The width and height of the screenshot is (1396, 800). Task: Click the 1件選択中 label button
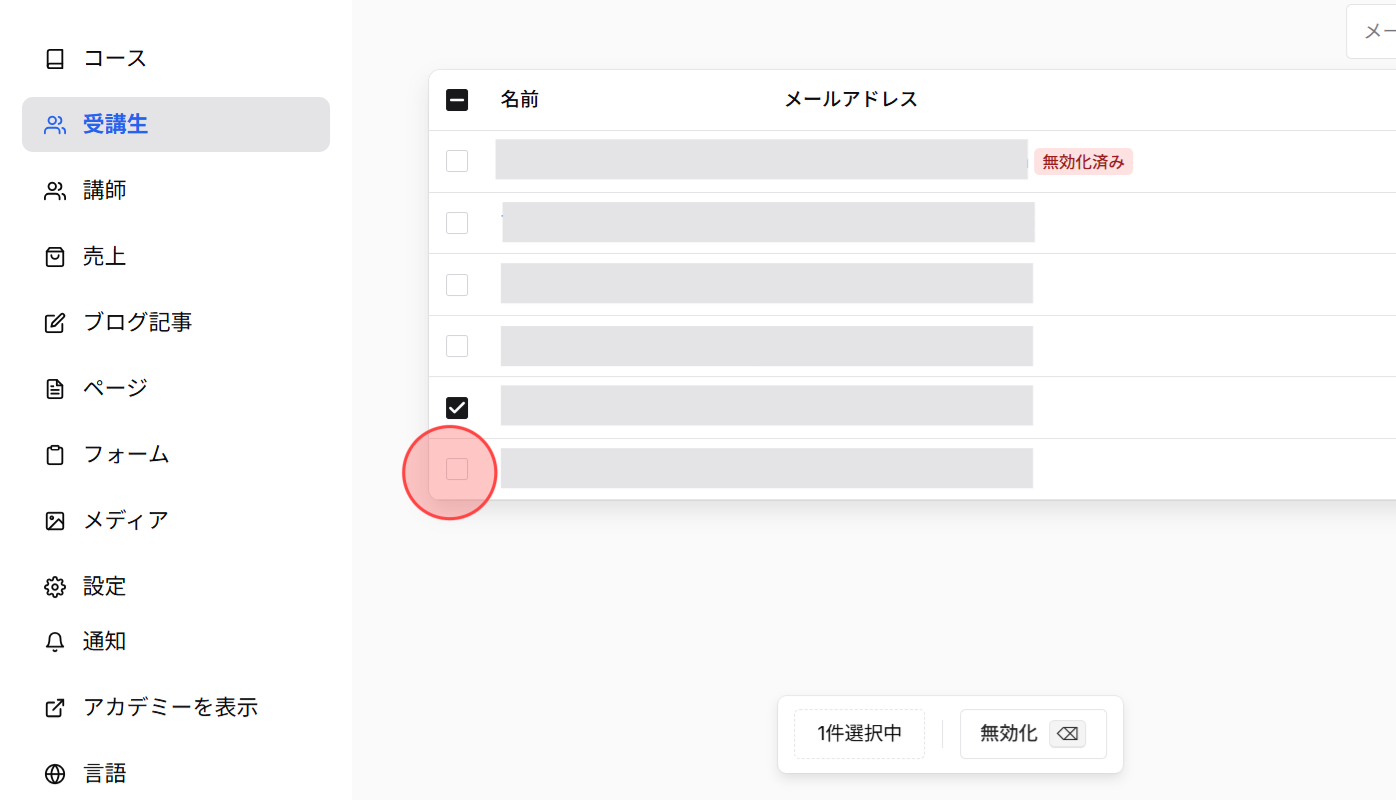(x=858, y=733)
